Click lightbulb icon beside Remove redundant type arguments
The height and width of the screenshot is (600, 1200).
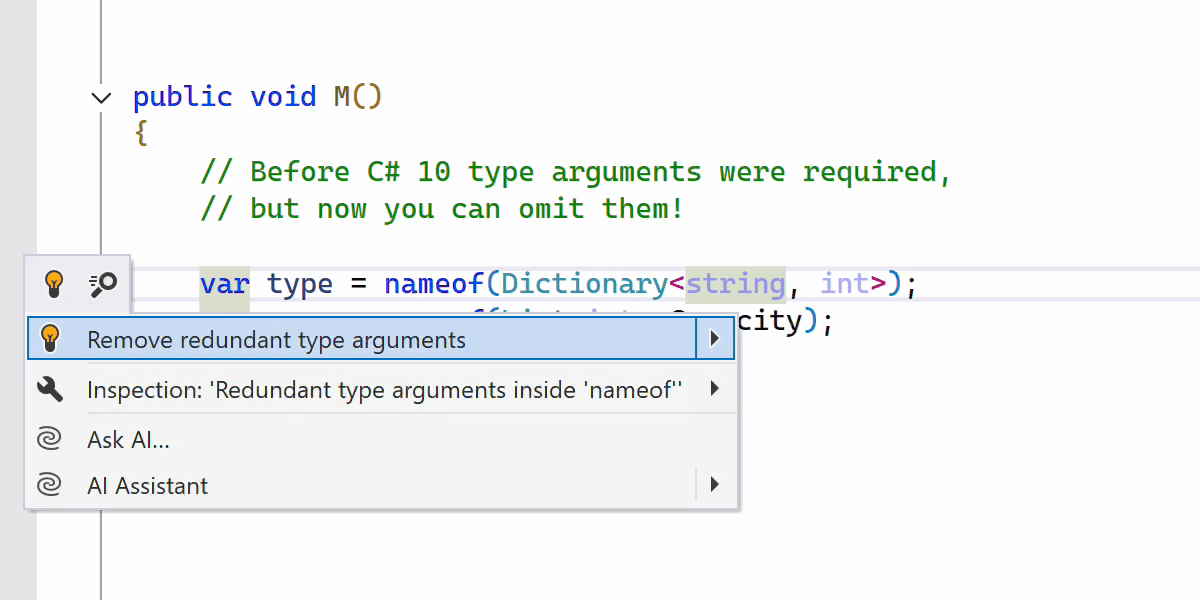pos(49,340)
